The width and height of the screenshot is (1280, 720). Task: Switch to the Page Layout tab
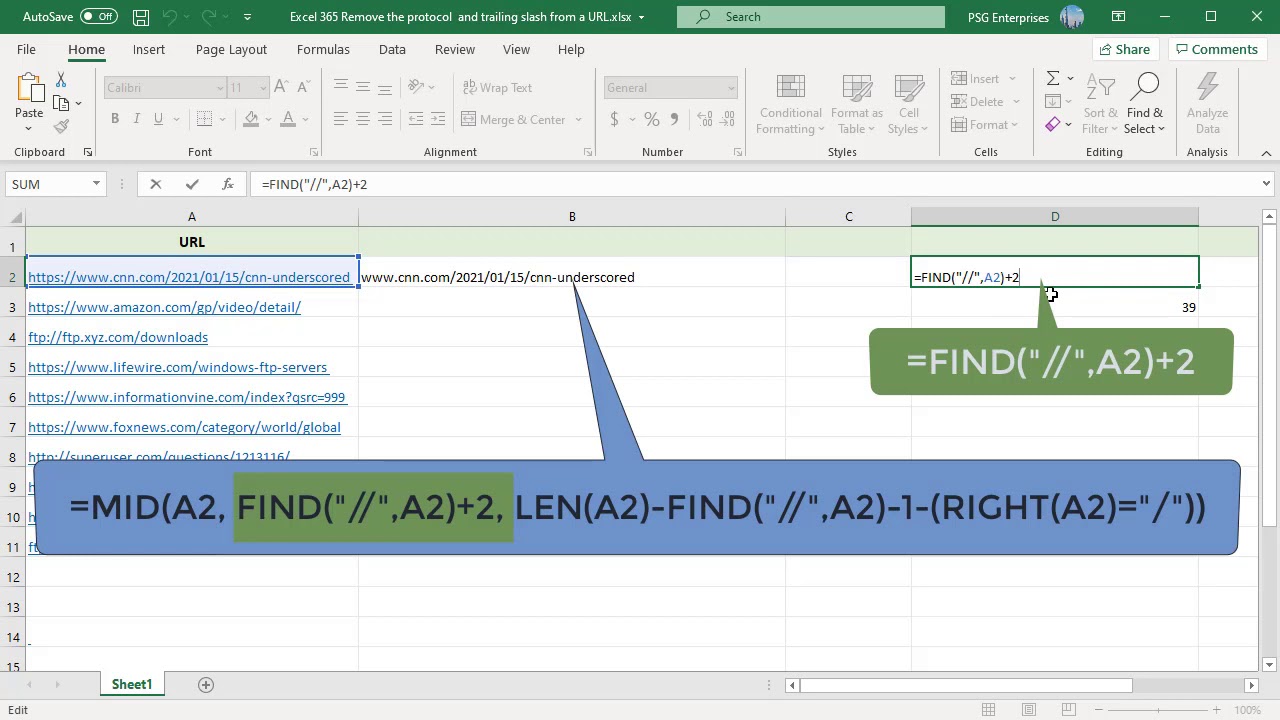coord(231,49)
